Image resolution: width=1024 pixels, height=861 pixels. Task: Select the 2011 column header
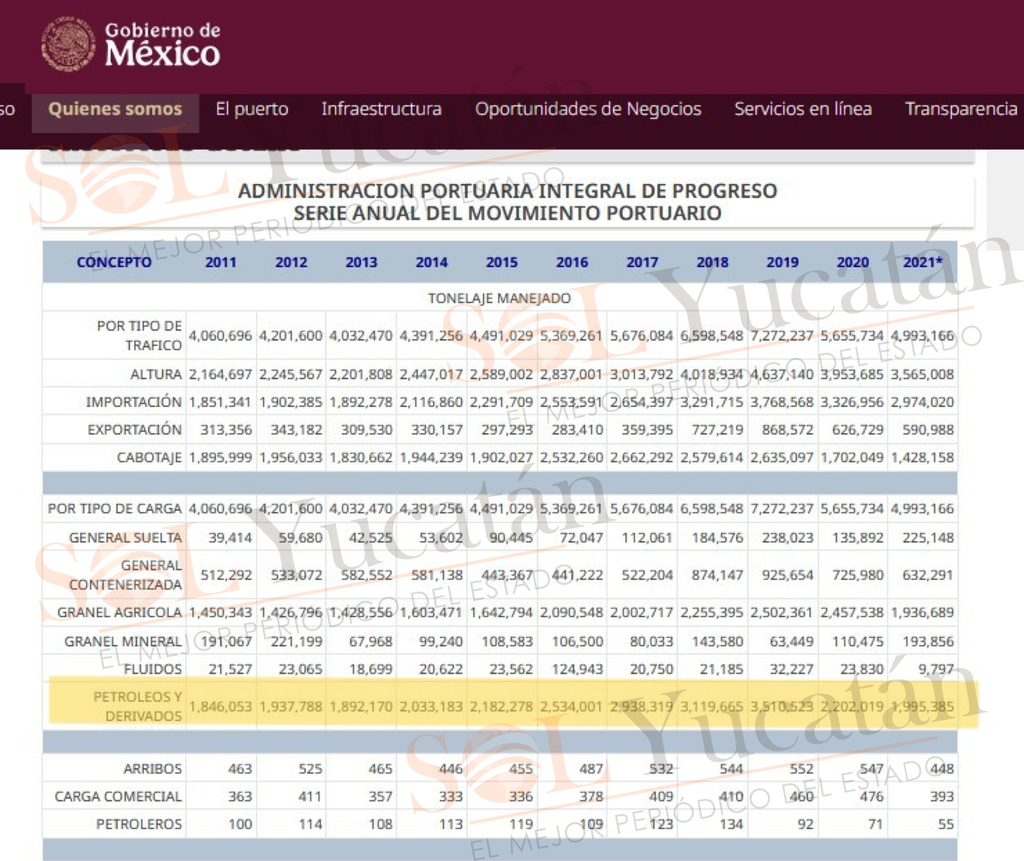[221, 262]
